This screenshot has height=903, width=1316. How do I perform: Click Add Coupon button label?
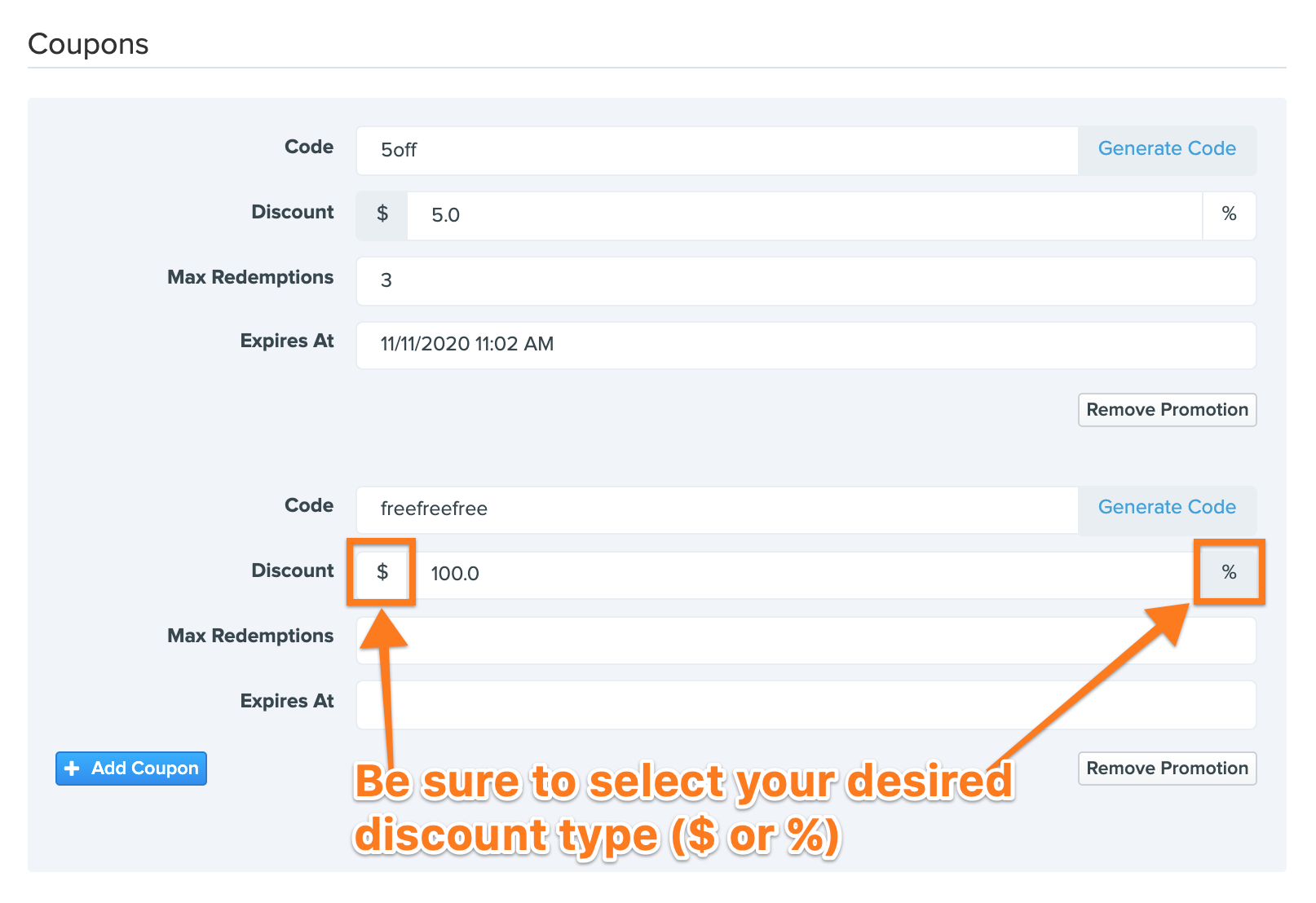[x=145, y=769]
